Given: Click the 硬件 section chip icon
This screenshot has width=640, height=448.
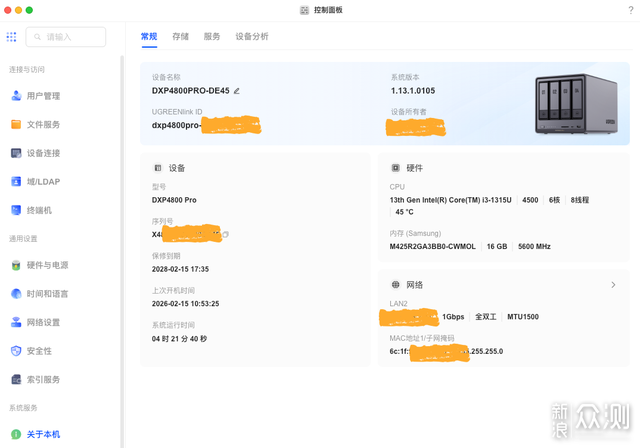Looking at the screenshot, I should tap(396, 168).
